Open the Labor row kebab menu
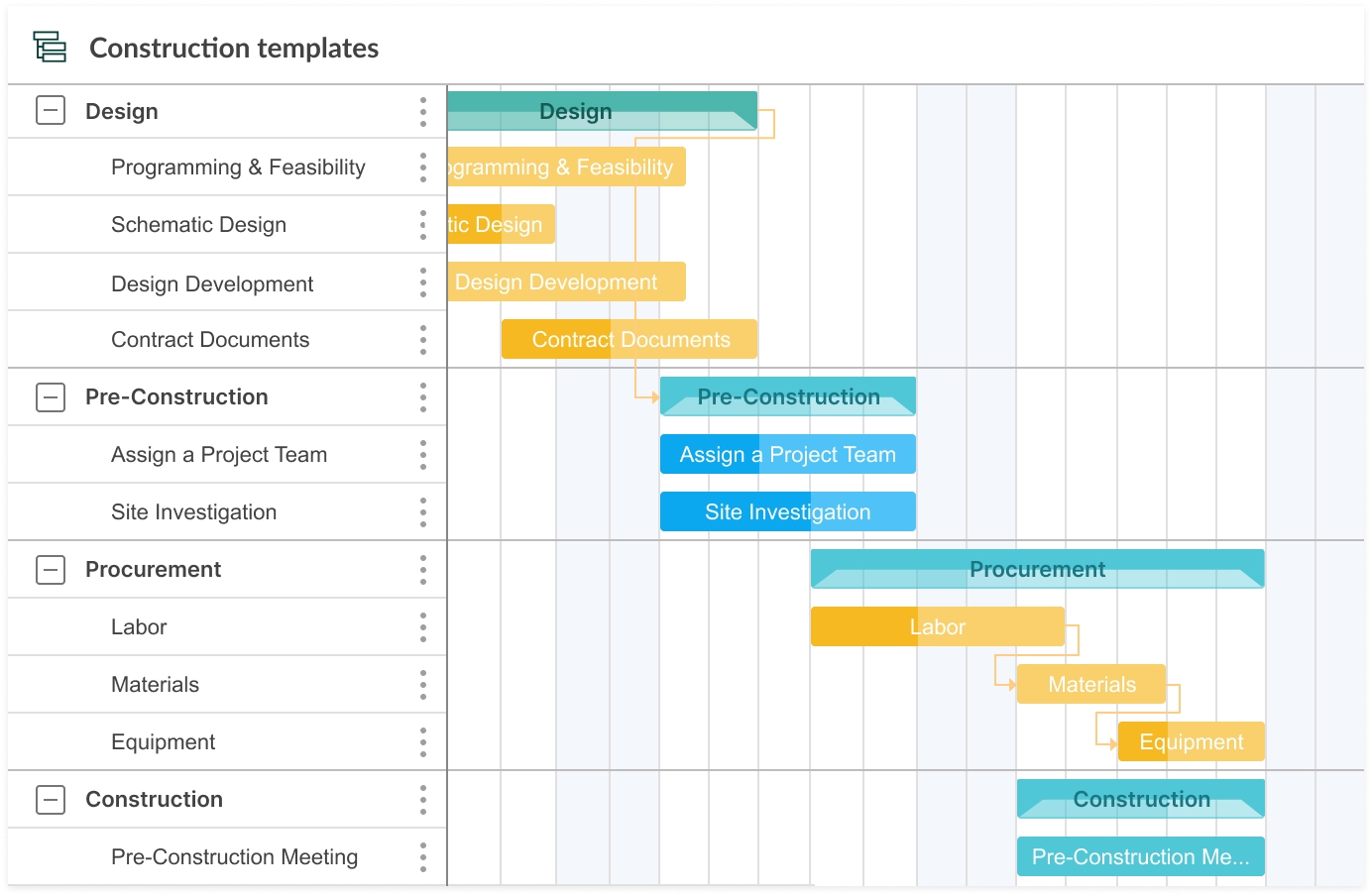The width and height of the screenshot is (1372, 896). tap(423, 626)
